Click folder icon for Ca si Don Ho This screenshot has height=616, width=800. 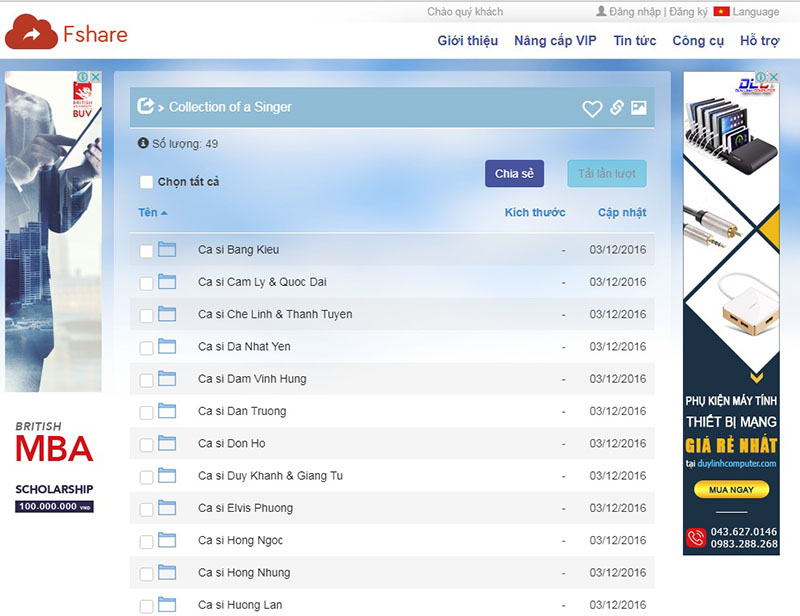167,444
